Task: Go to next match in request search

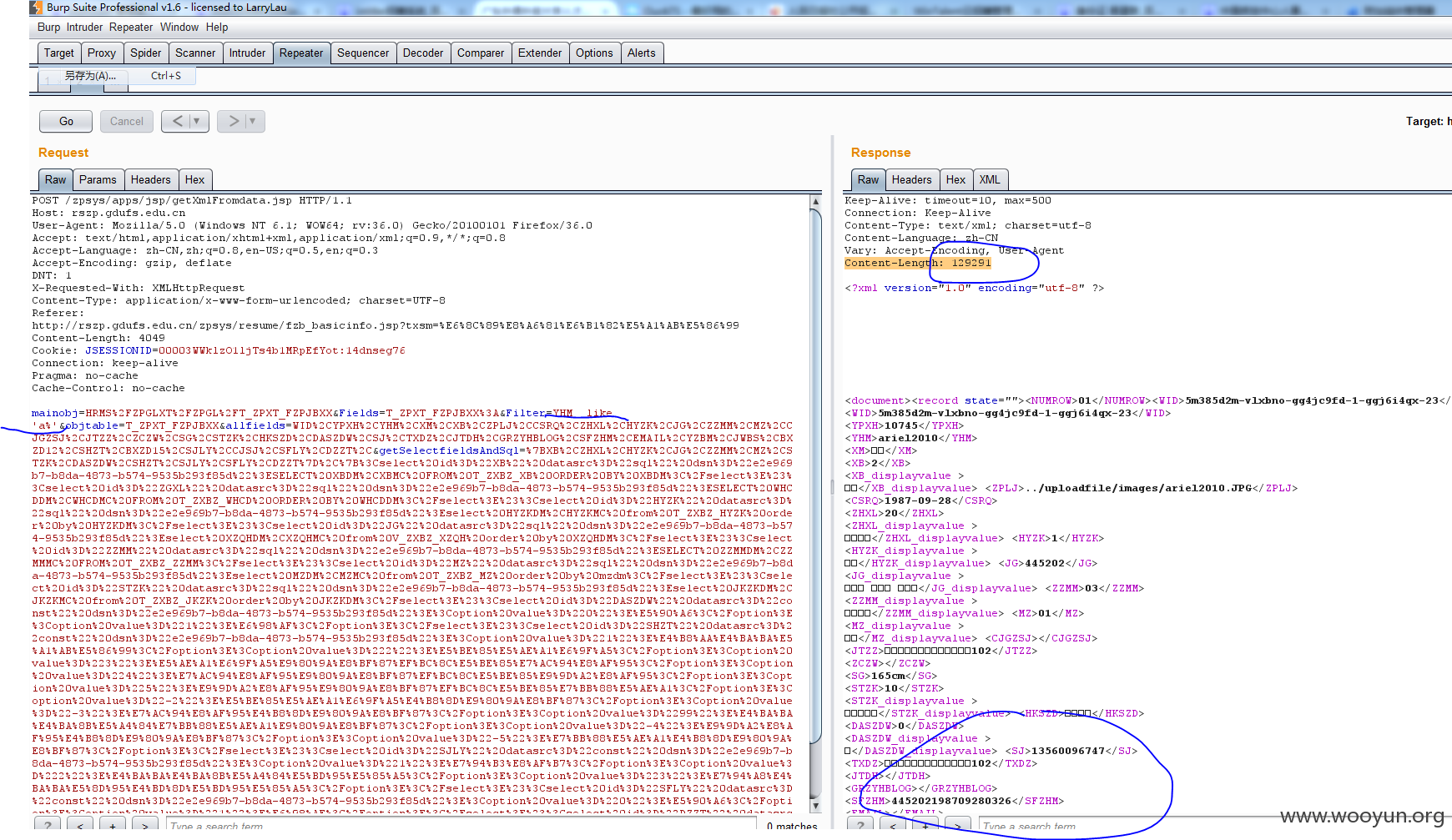Action: click(x=145, y=826)
